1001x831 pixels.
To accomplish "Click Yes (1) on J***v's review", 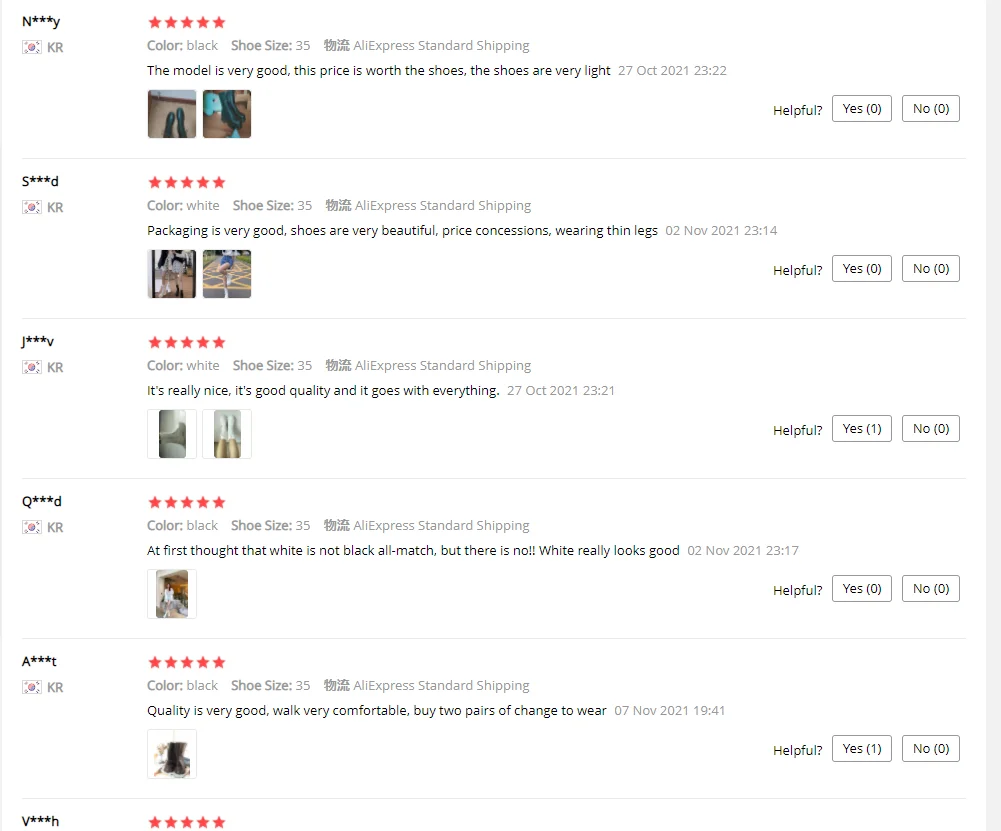I will pos(862,429).
